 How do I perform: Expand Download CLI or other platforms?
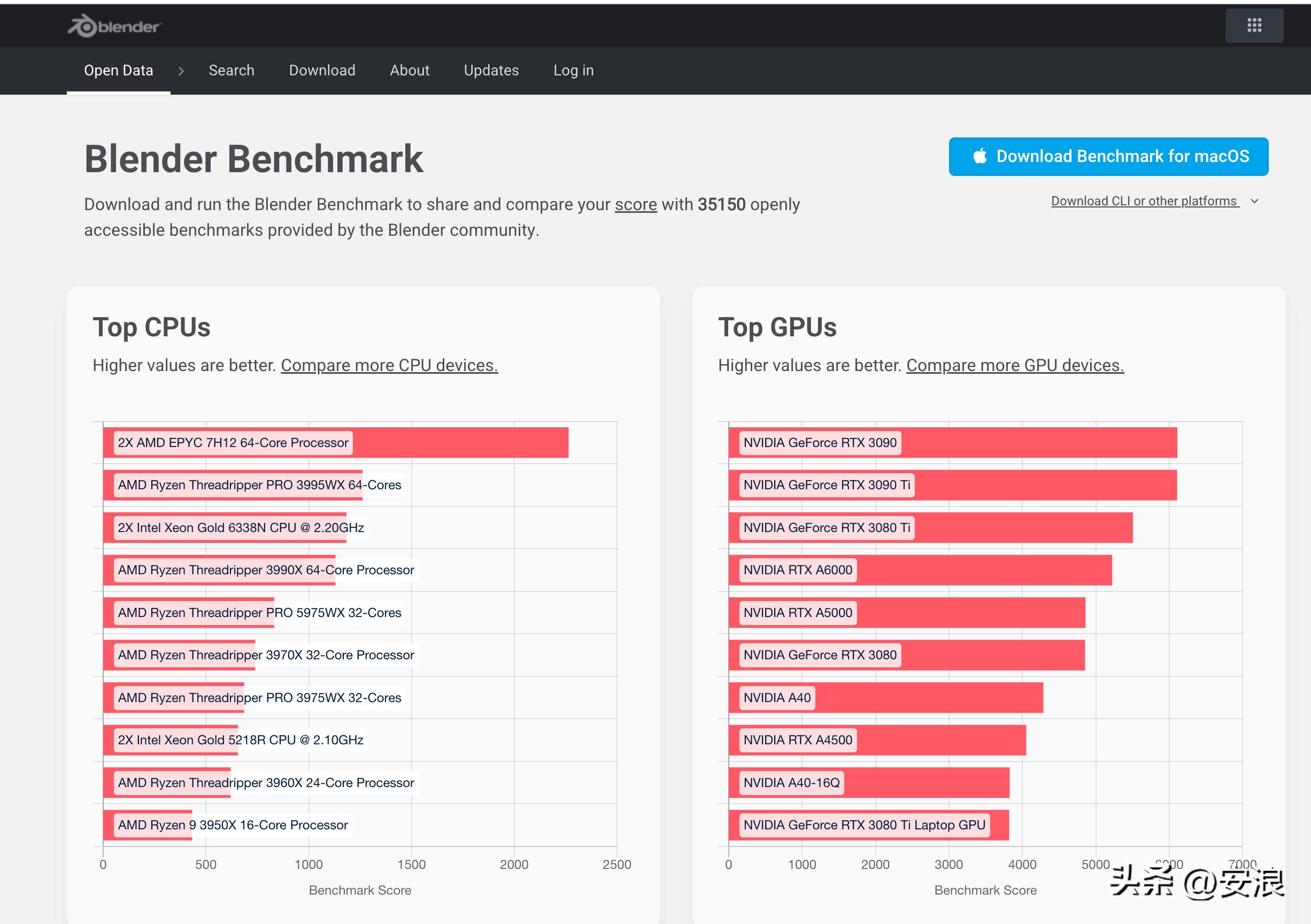click(x=1154, y=201)
